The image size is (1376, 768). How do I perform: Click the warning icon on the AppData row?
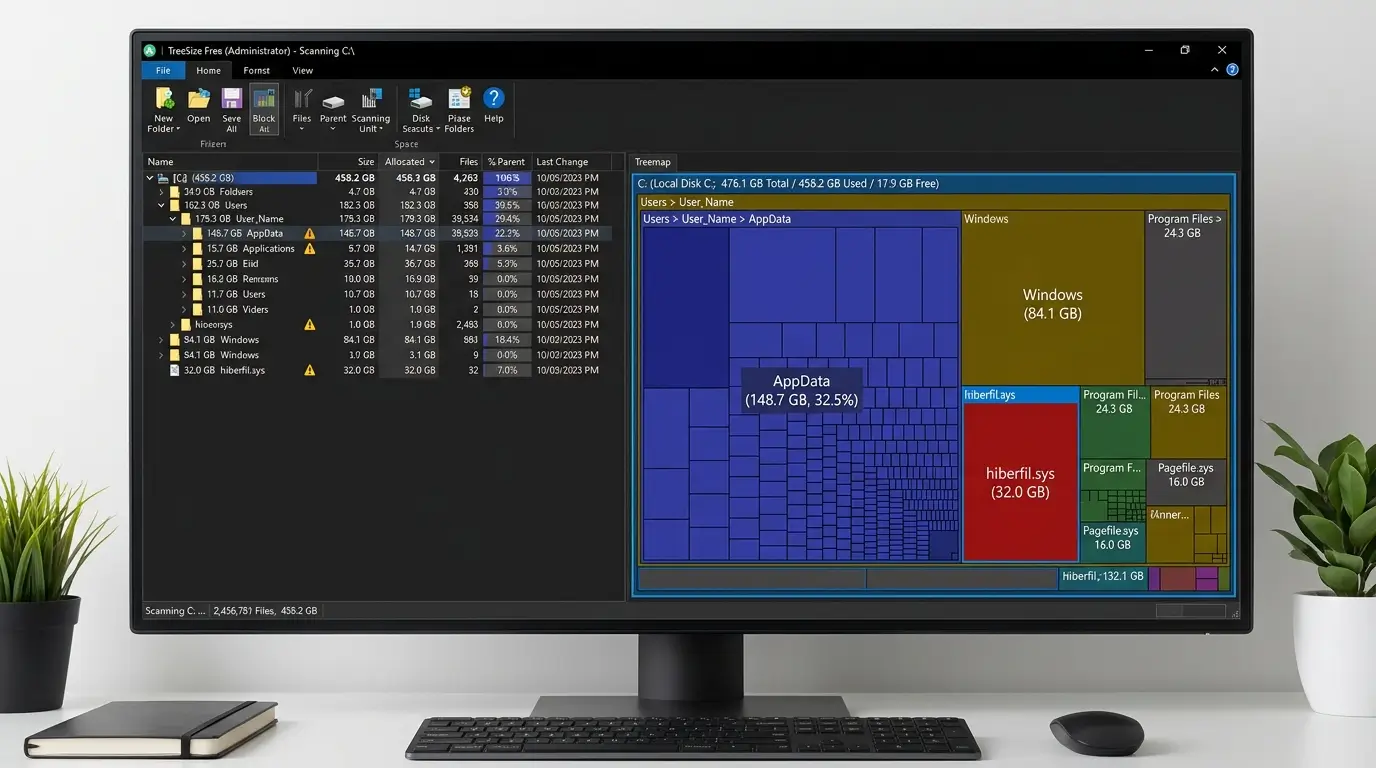click(x=310, y=234)
